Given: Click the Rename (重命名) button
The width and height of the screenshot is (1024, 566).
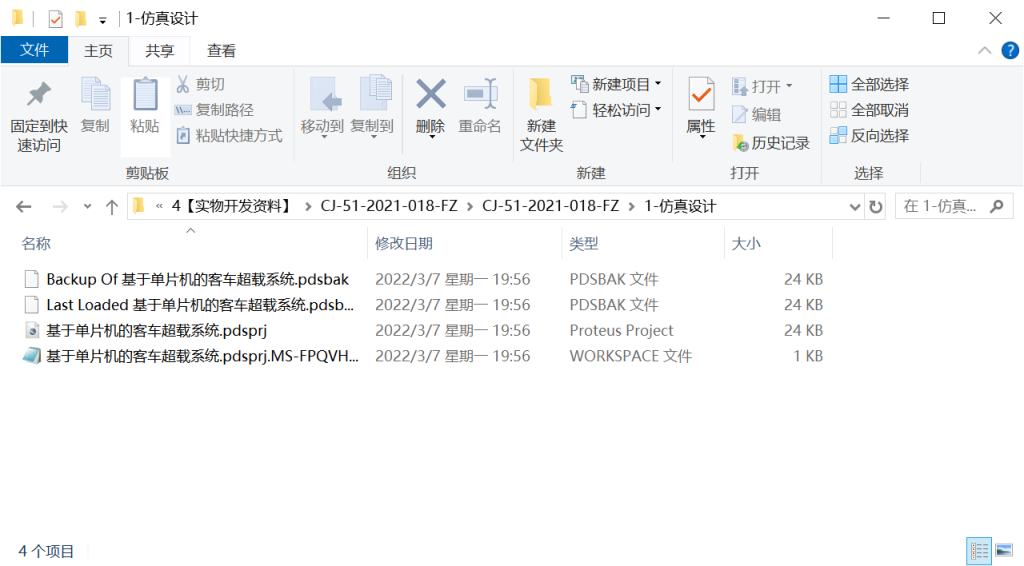Looking at the screenshot, I should click(480, 106).
